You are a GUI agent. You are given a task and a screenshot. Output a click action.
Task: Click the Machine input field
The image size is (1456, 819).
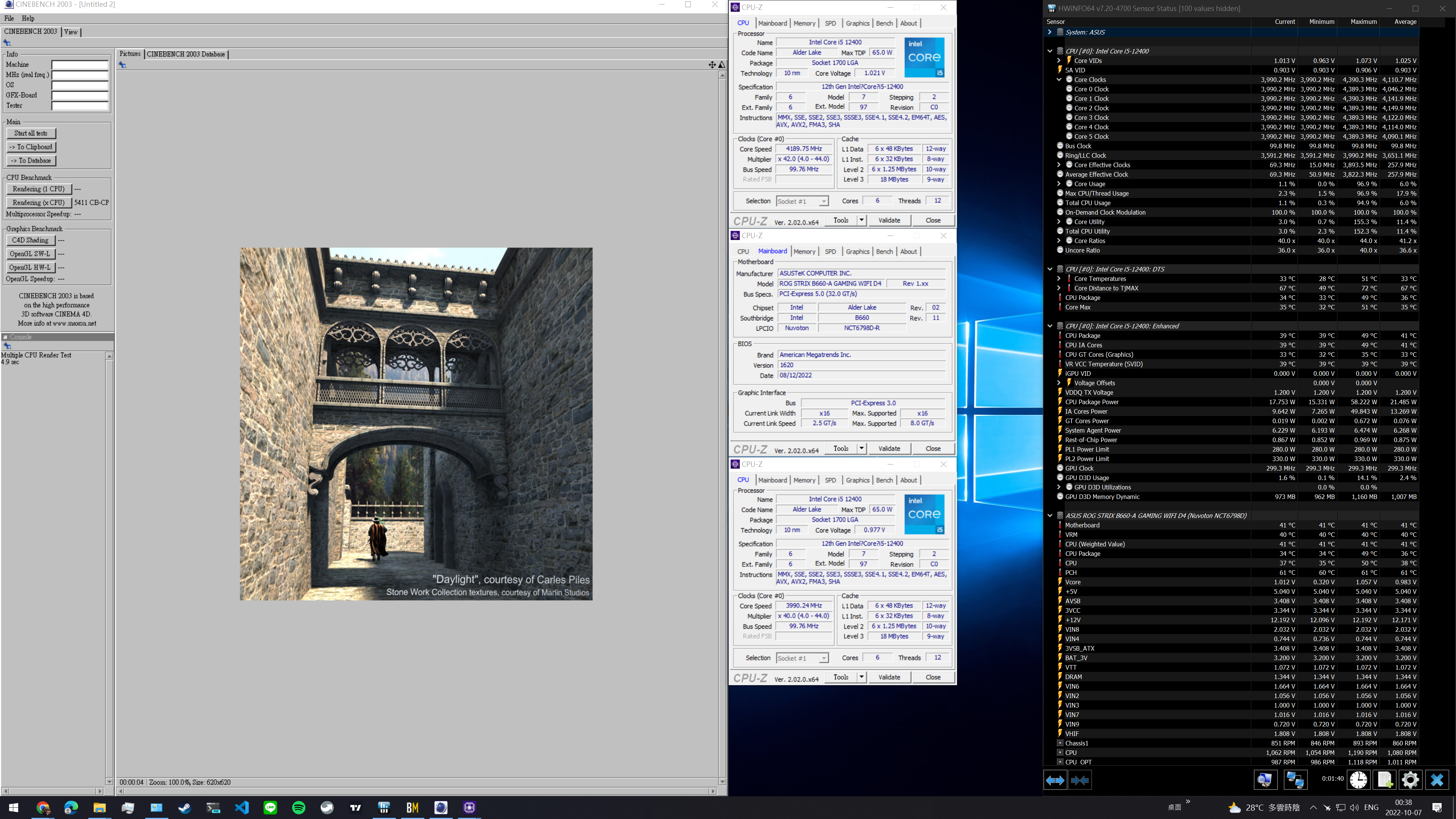tap(80, 64)
